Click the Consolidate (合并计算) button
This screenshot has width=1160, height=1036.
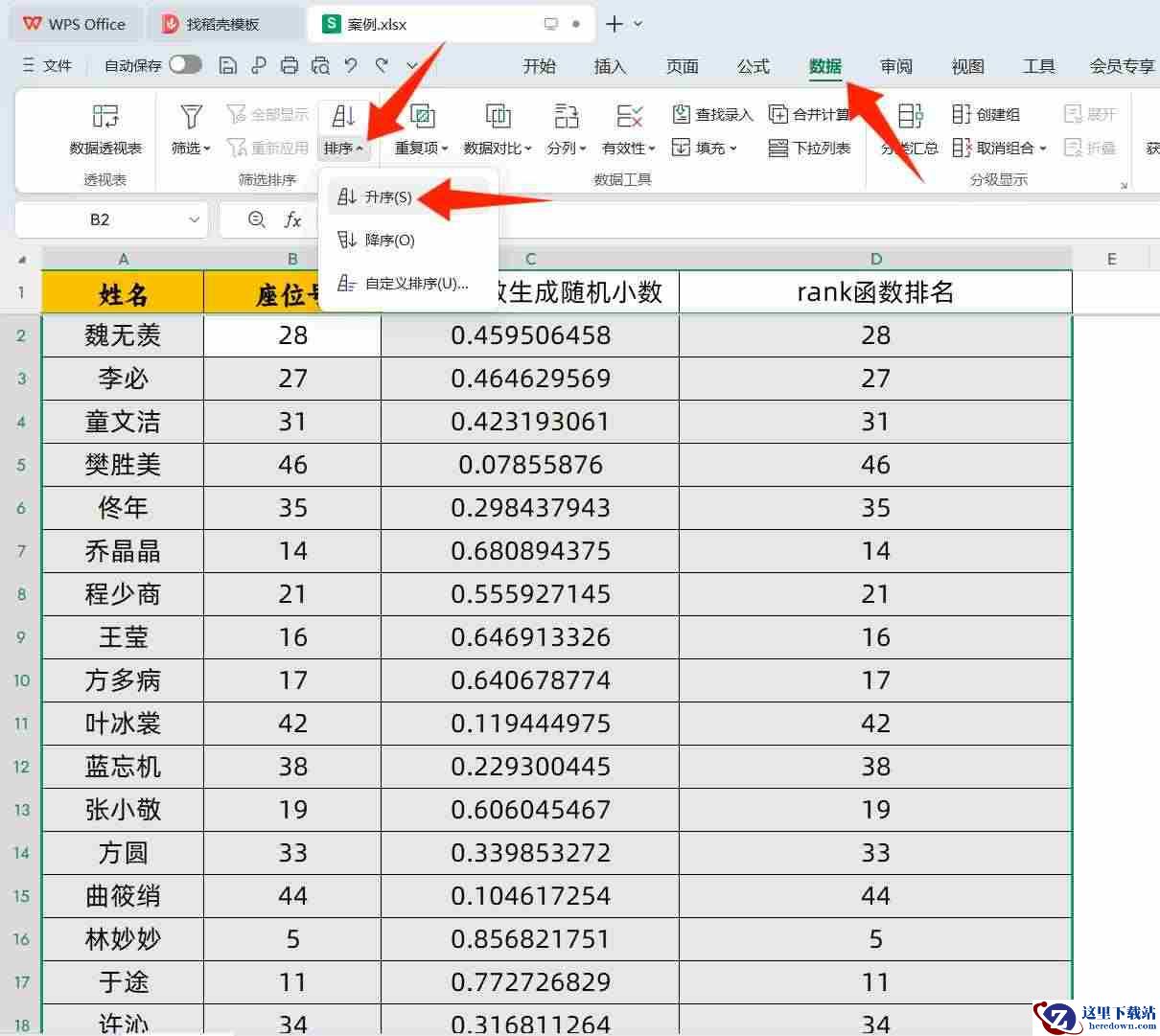click(810, 115)
